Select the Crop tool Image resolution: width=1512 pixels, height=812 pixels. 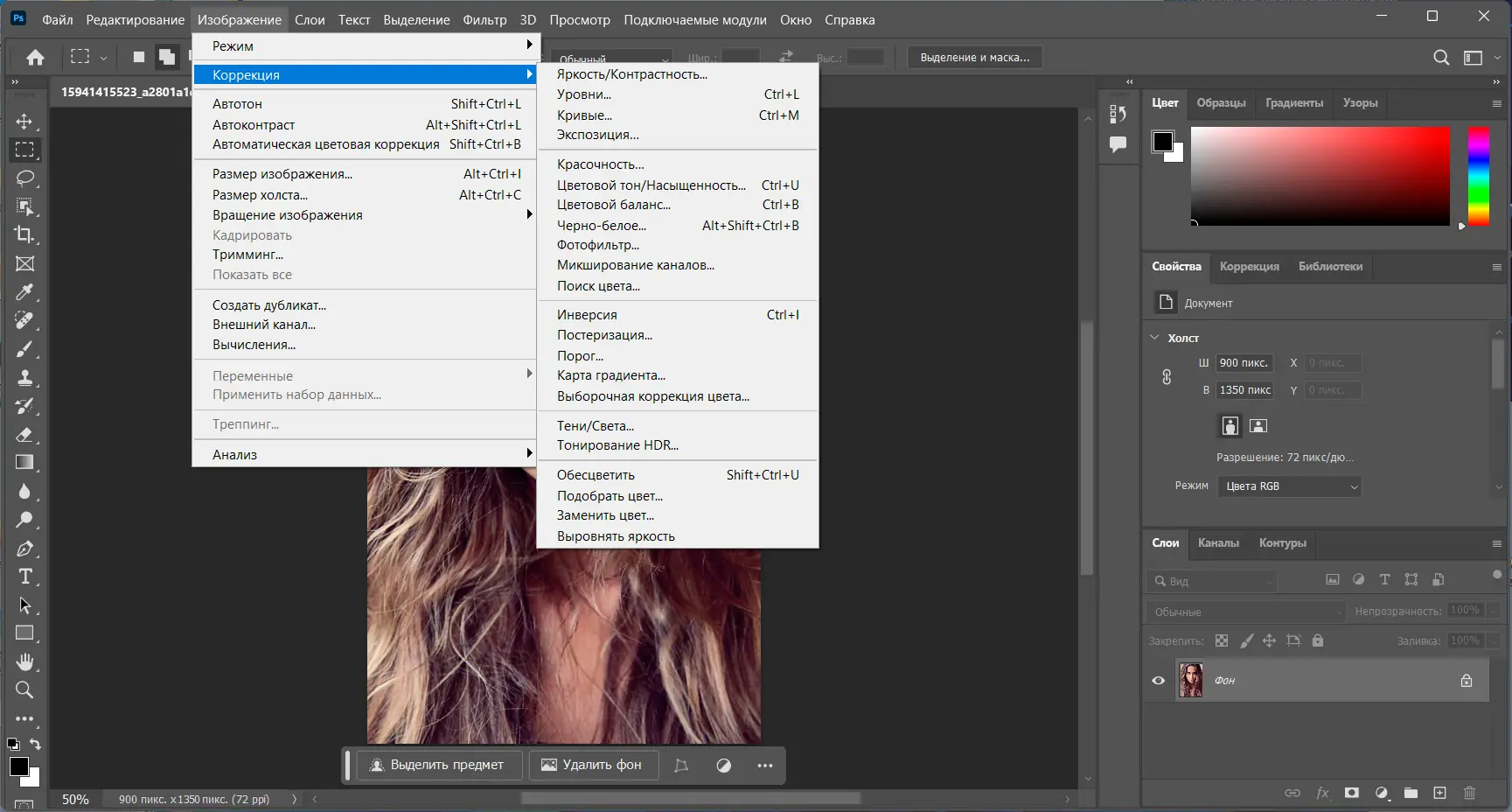pyautogui.click(x=24, y=234)
